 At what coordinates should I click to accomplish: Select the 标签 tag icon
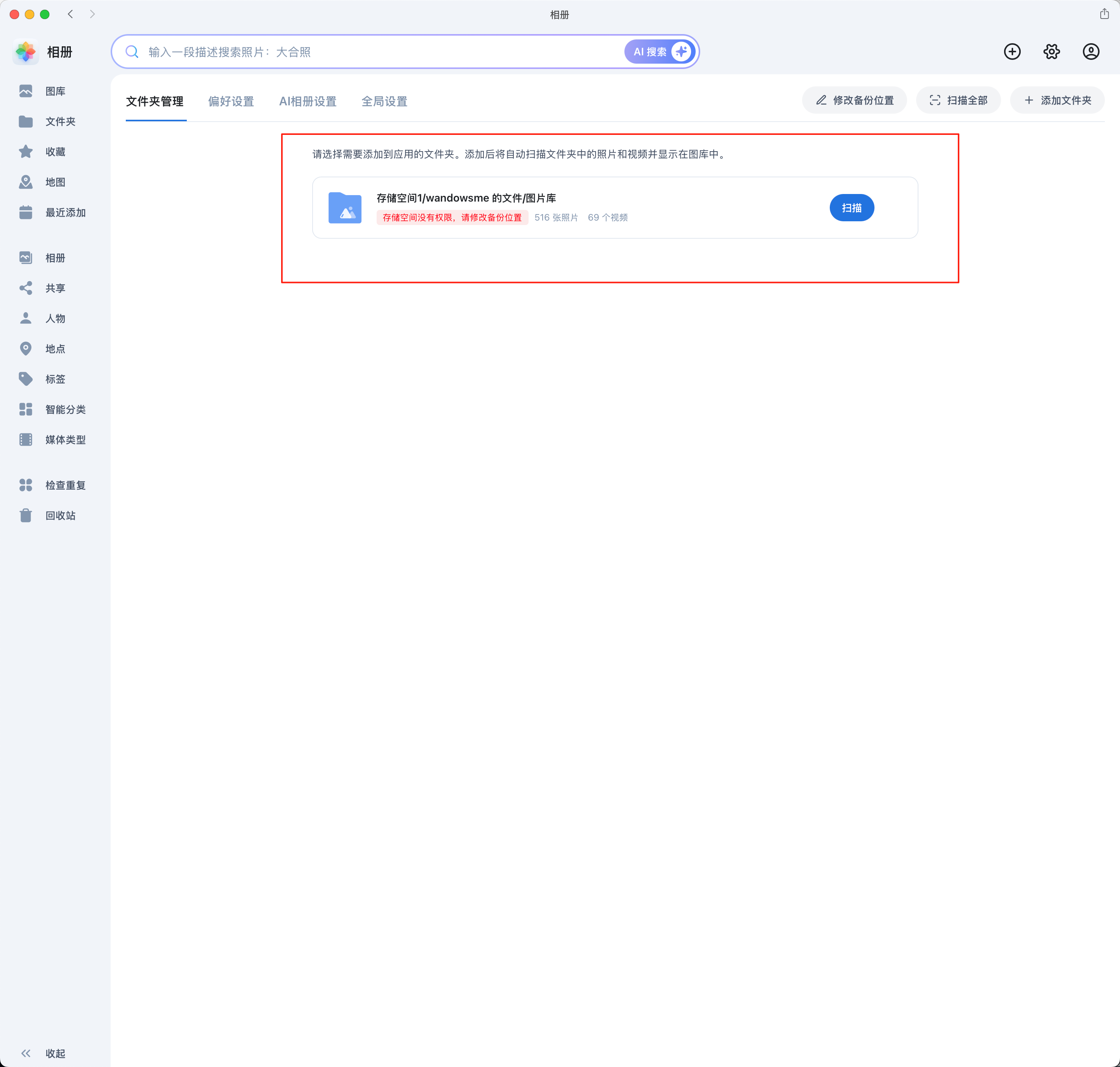tap(26, 379)
